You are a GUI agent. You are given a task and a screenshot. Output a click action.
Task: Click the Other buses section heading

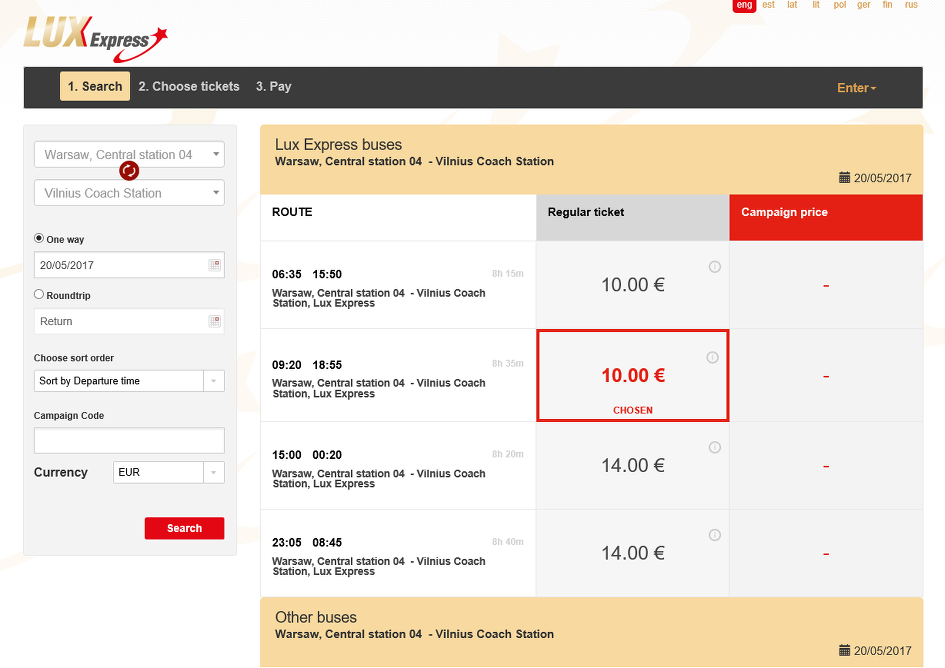pos(316,617)
